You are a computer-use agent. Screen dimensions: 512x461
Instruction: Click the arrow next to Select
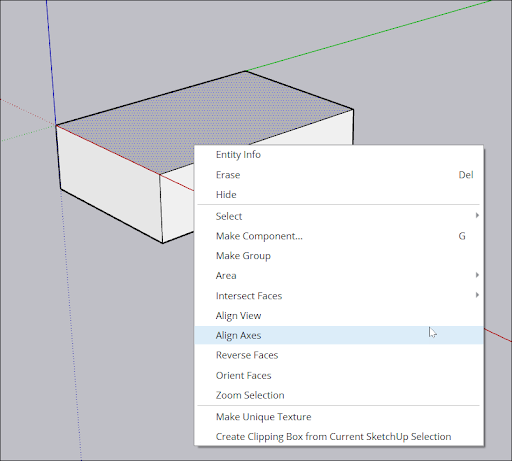477,216
